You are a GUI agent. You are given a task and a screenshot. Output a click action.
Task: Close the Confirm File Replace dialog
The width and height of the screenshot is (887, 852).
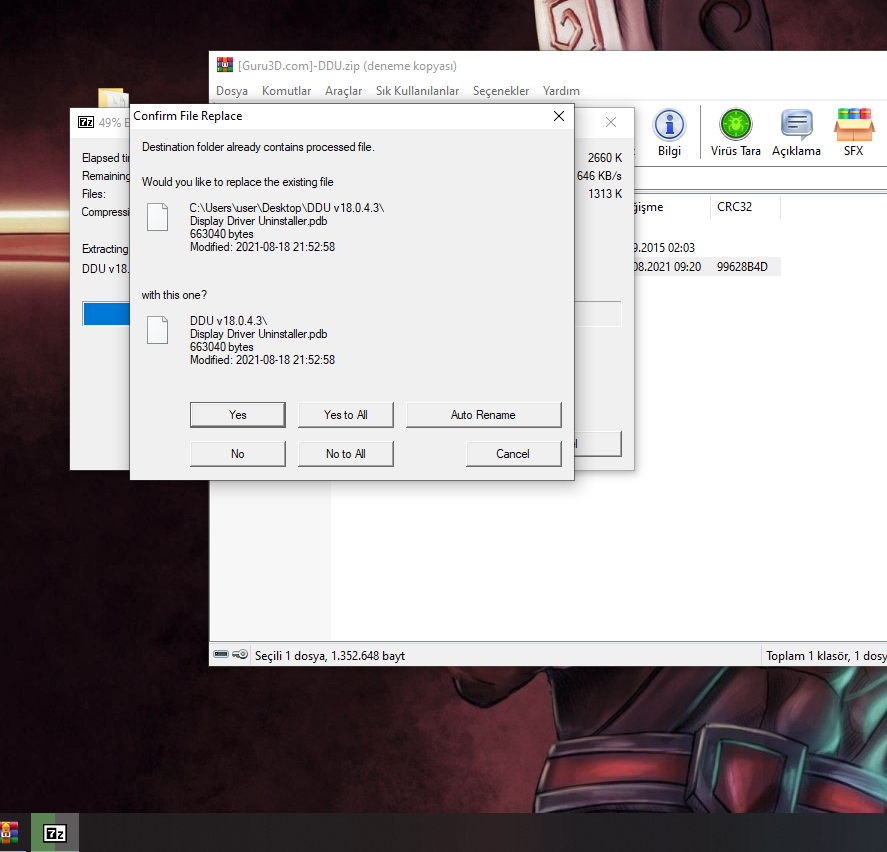click(x=559, y=116)
